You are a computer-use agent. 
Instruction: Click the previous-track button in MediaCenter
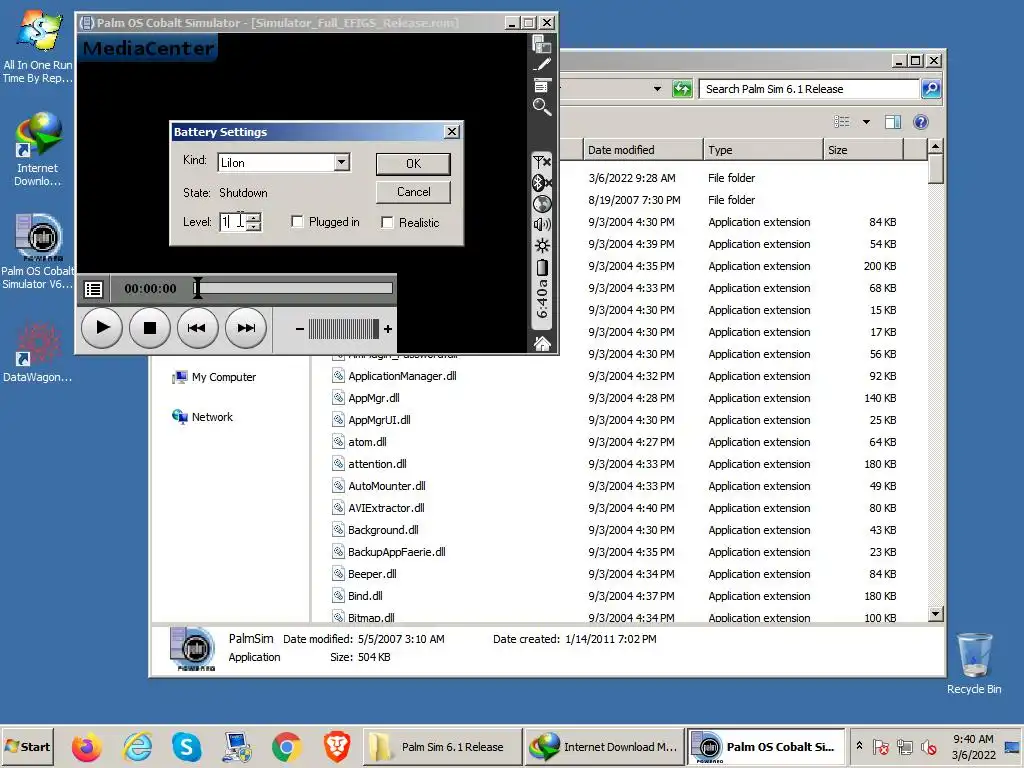click(x=197, y=328)
